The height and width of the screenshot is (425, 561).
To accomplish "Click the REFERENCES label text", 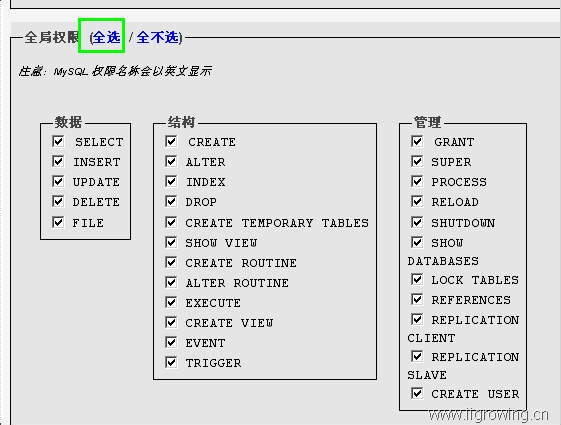I will (471, 300).
